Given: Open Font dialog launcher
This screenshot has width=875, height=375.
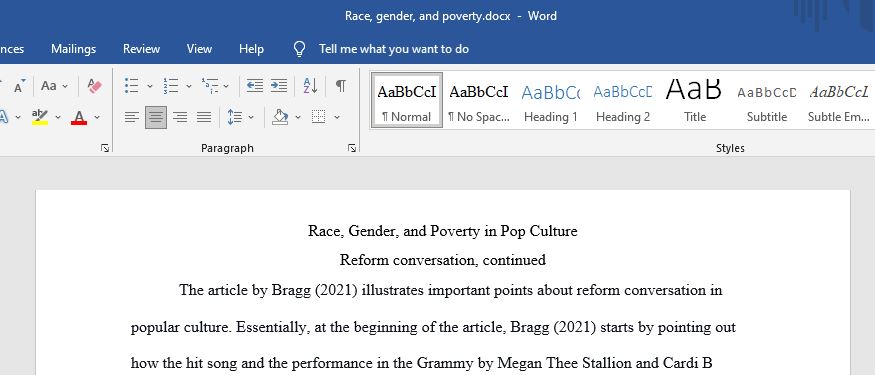Looking at the screenshot, I should (105, 148).
